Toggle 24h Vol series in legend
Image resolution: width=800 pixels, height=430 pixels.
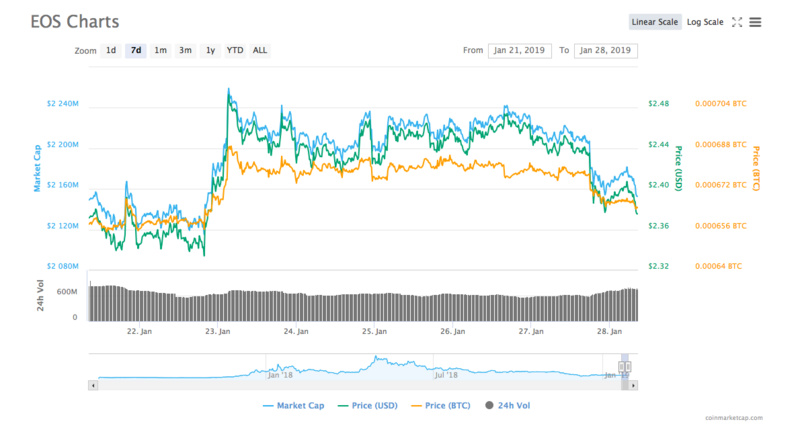click(x=508, y=406)
